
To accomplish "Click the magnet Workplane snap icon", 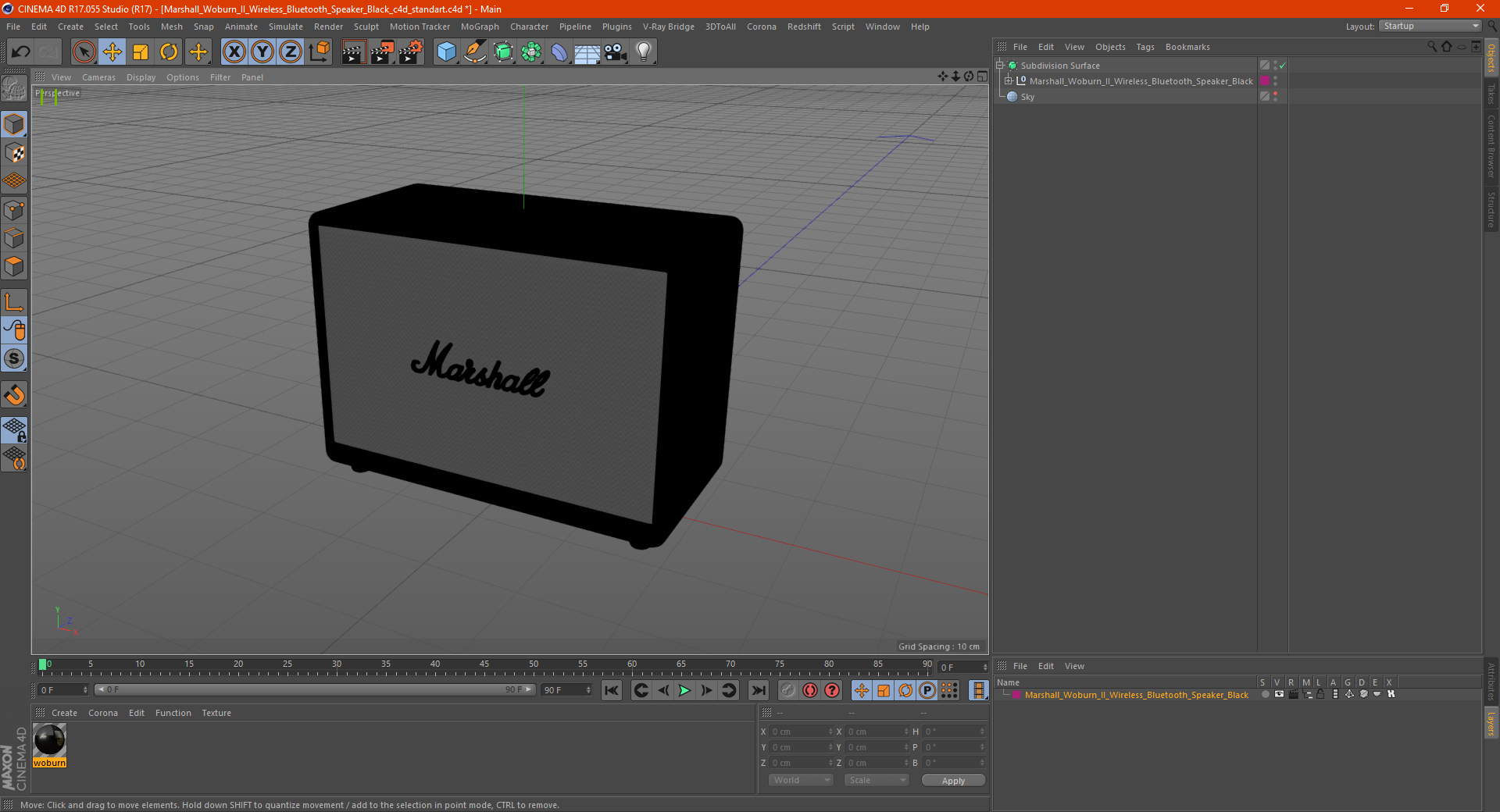I will pos(14,394).
